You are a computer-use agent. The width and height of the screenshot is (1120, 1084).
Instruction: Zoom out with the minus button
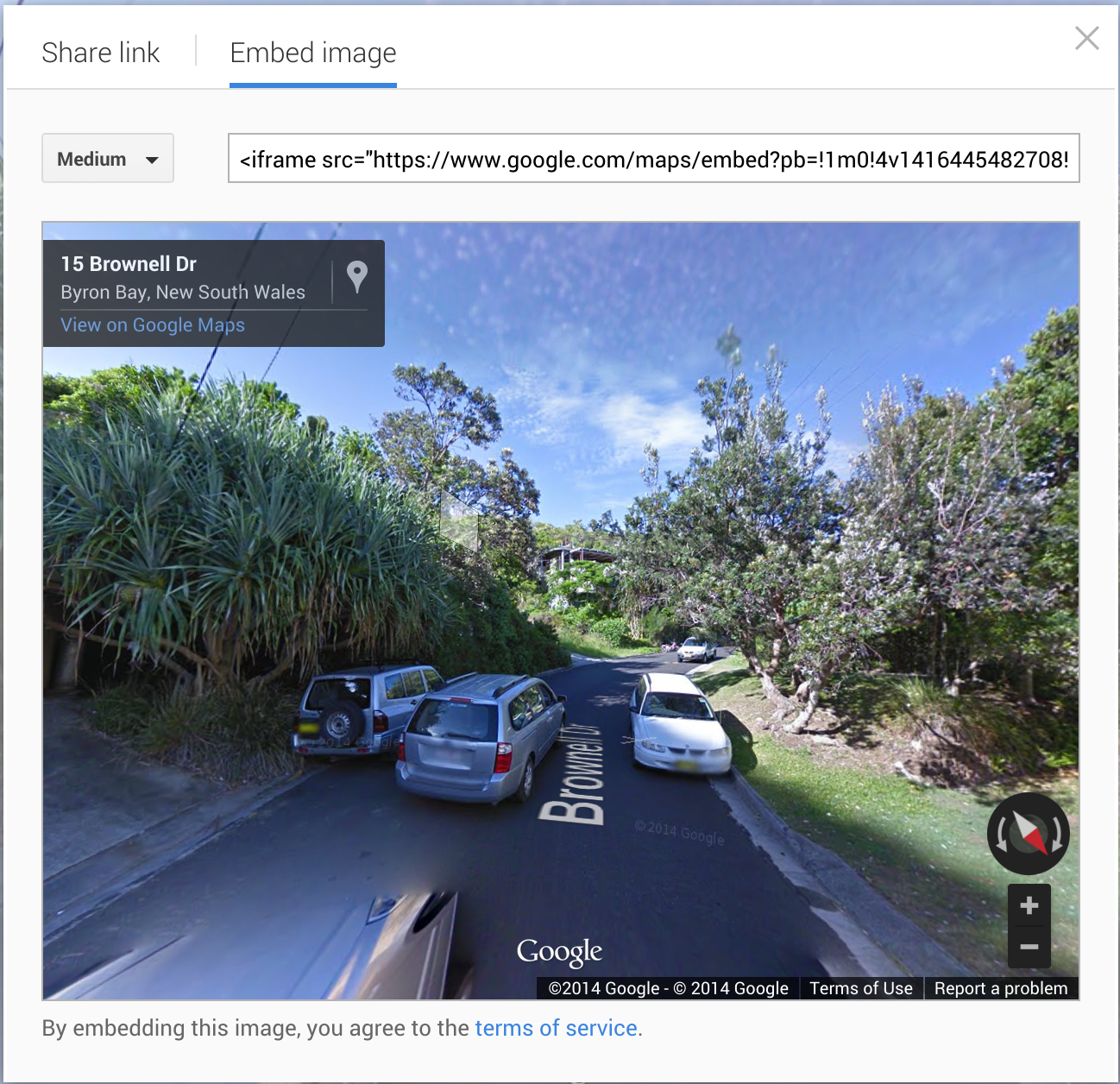[1029, 947]
